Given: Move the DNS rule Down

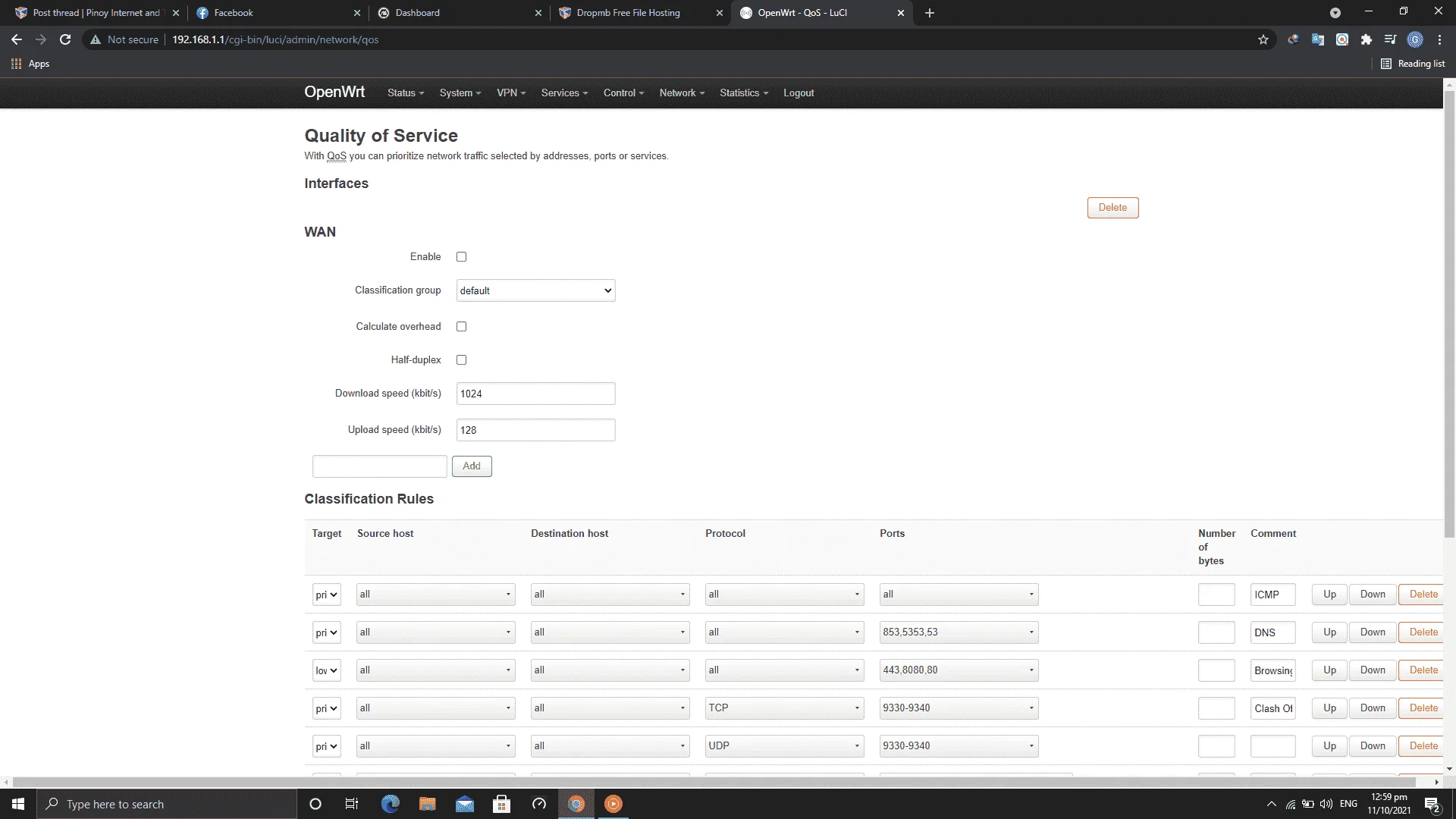Looking at the screenshot, I should coord(1373,632).
